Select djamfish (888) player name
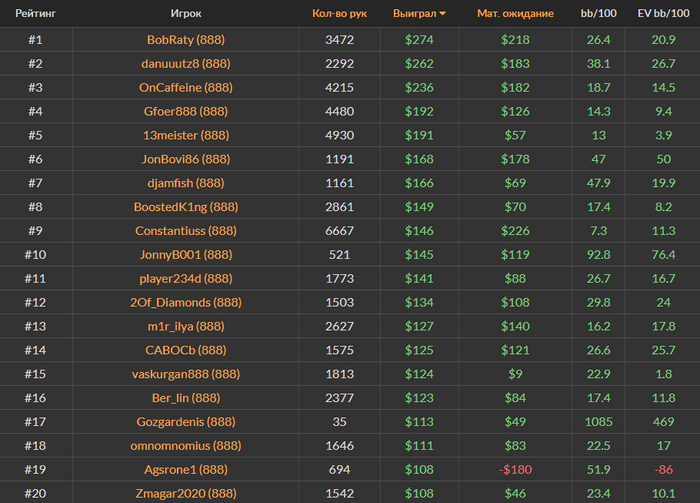This screenshot has height=503, width=700. [x=187, y=183]
